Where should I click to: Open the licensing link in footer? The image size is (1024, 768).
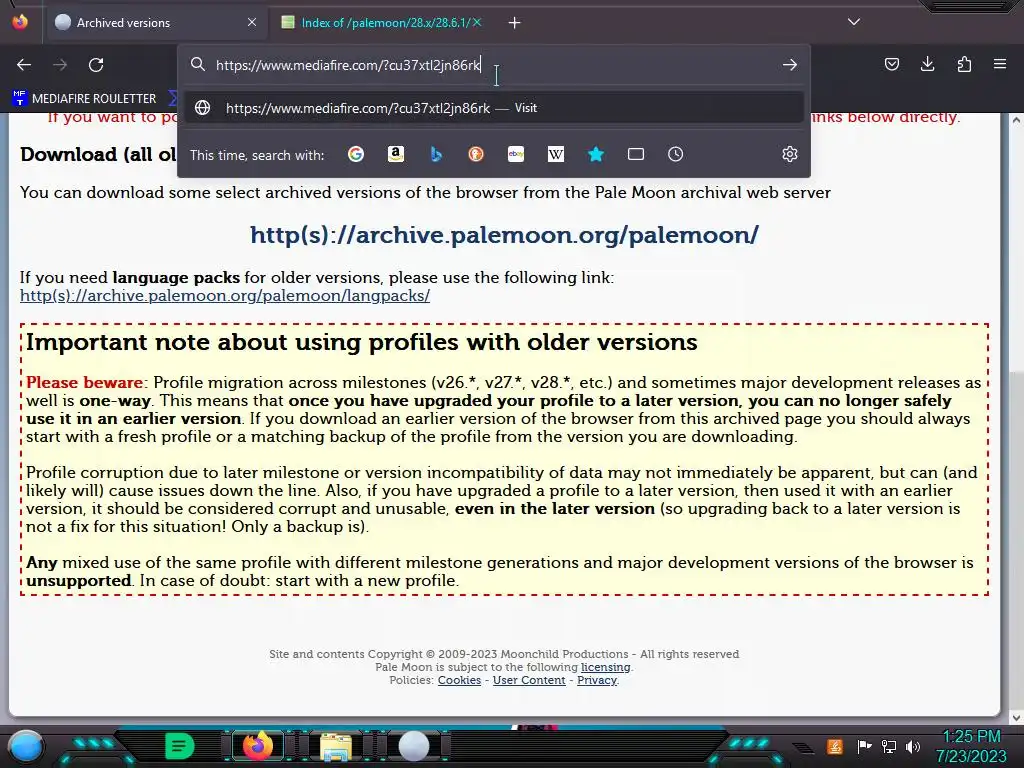click(x=605, y=667)
